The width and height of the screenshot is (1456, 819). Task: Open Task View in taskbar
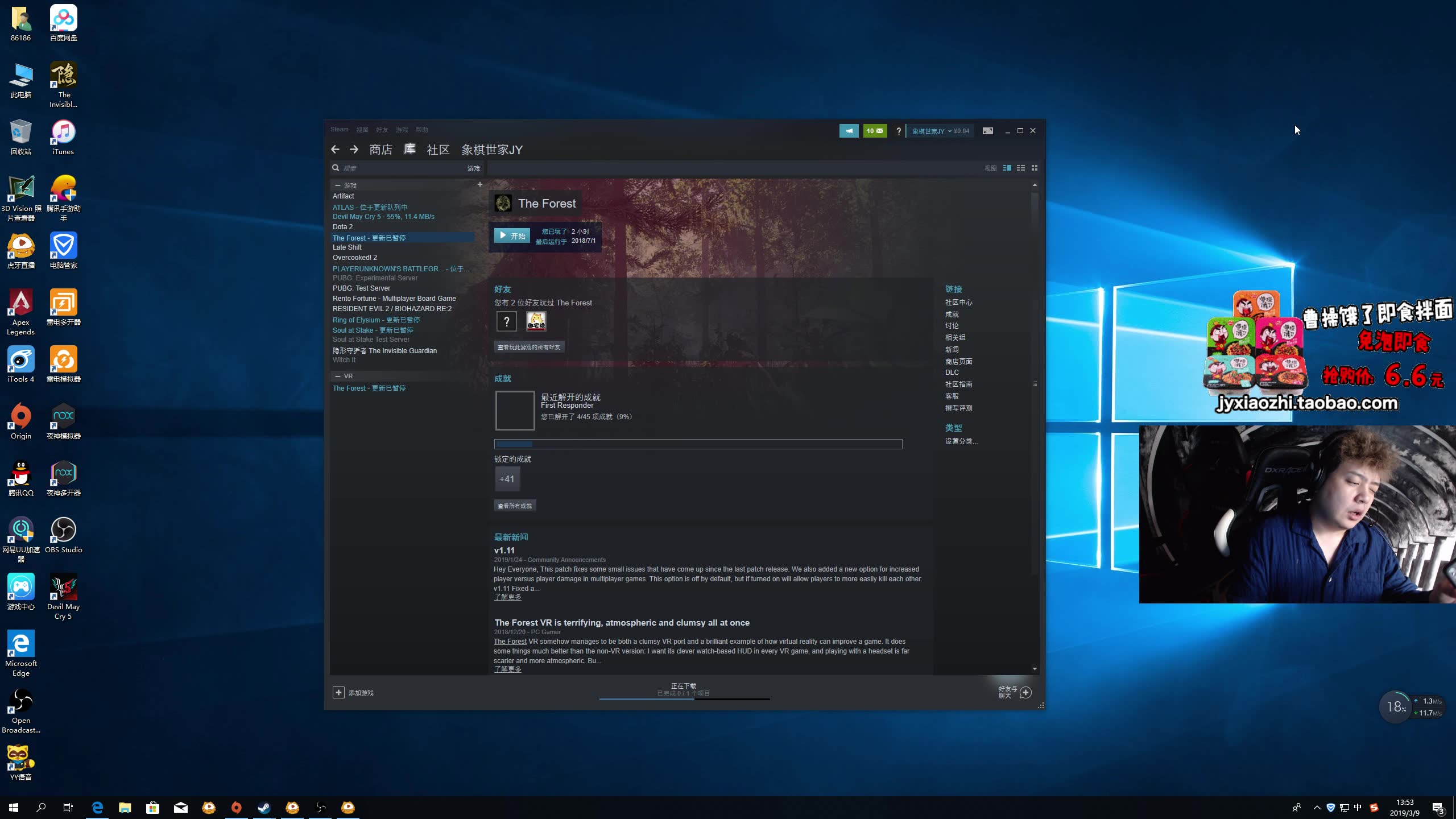[x=68, y=807]
